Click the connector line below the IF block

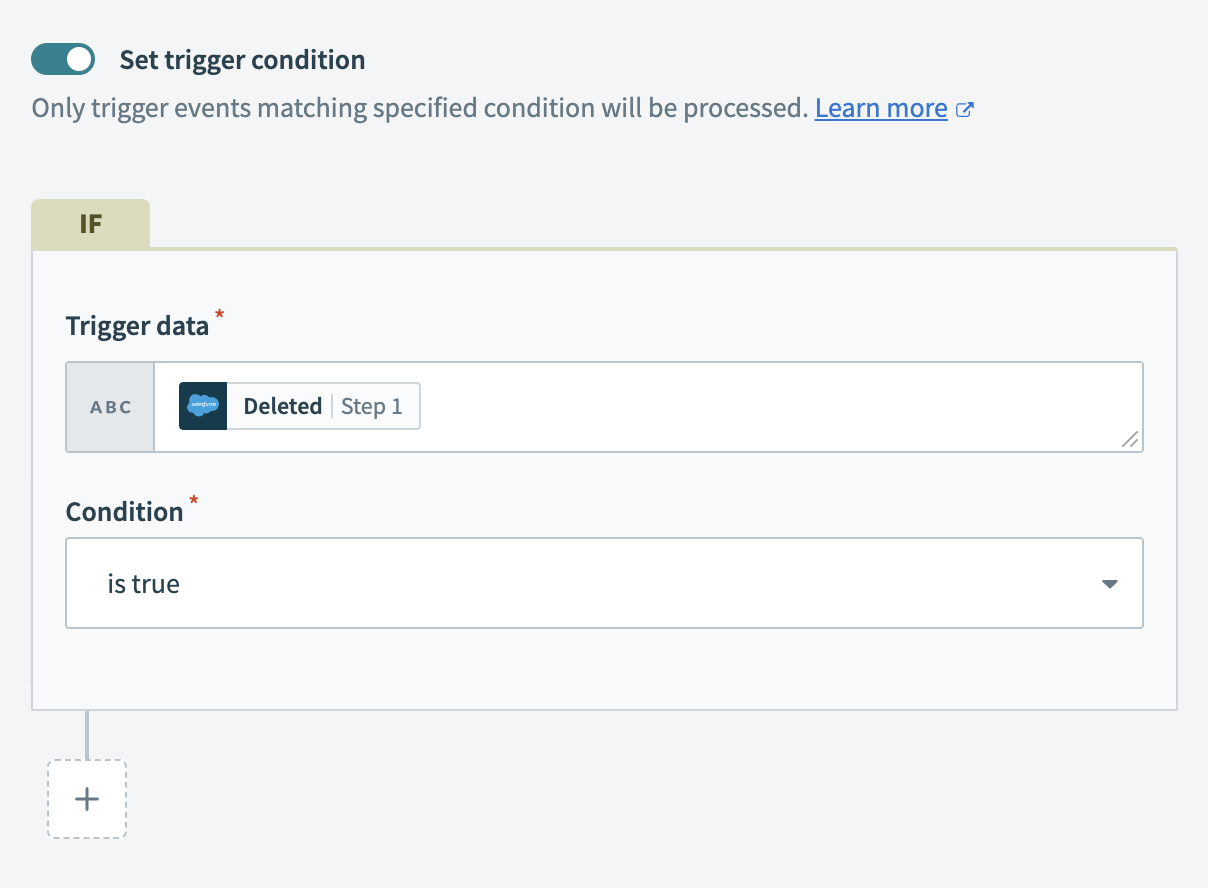click(87, 734)
